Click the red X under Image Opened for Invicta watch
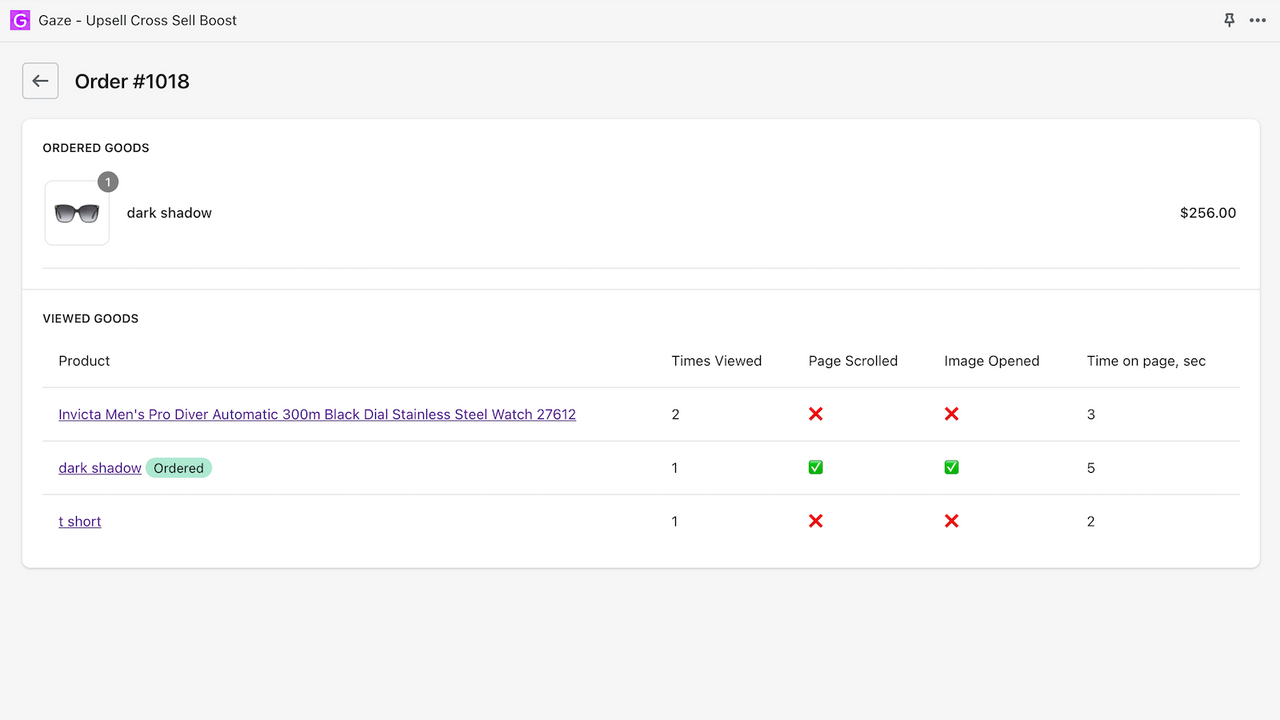The width and height of the screenshot is (1280, 720). tap(951, 413)
